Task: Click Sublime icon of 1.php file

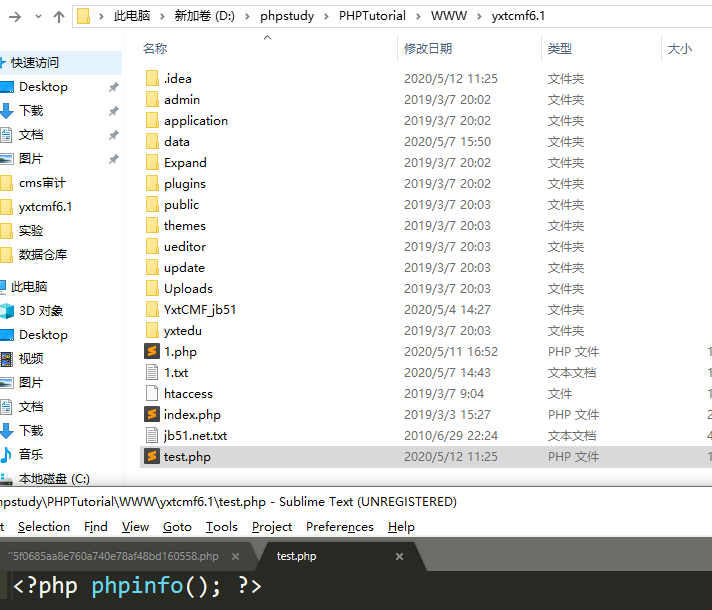Action: [152, 351]
